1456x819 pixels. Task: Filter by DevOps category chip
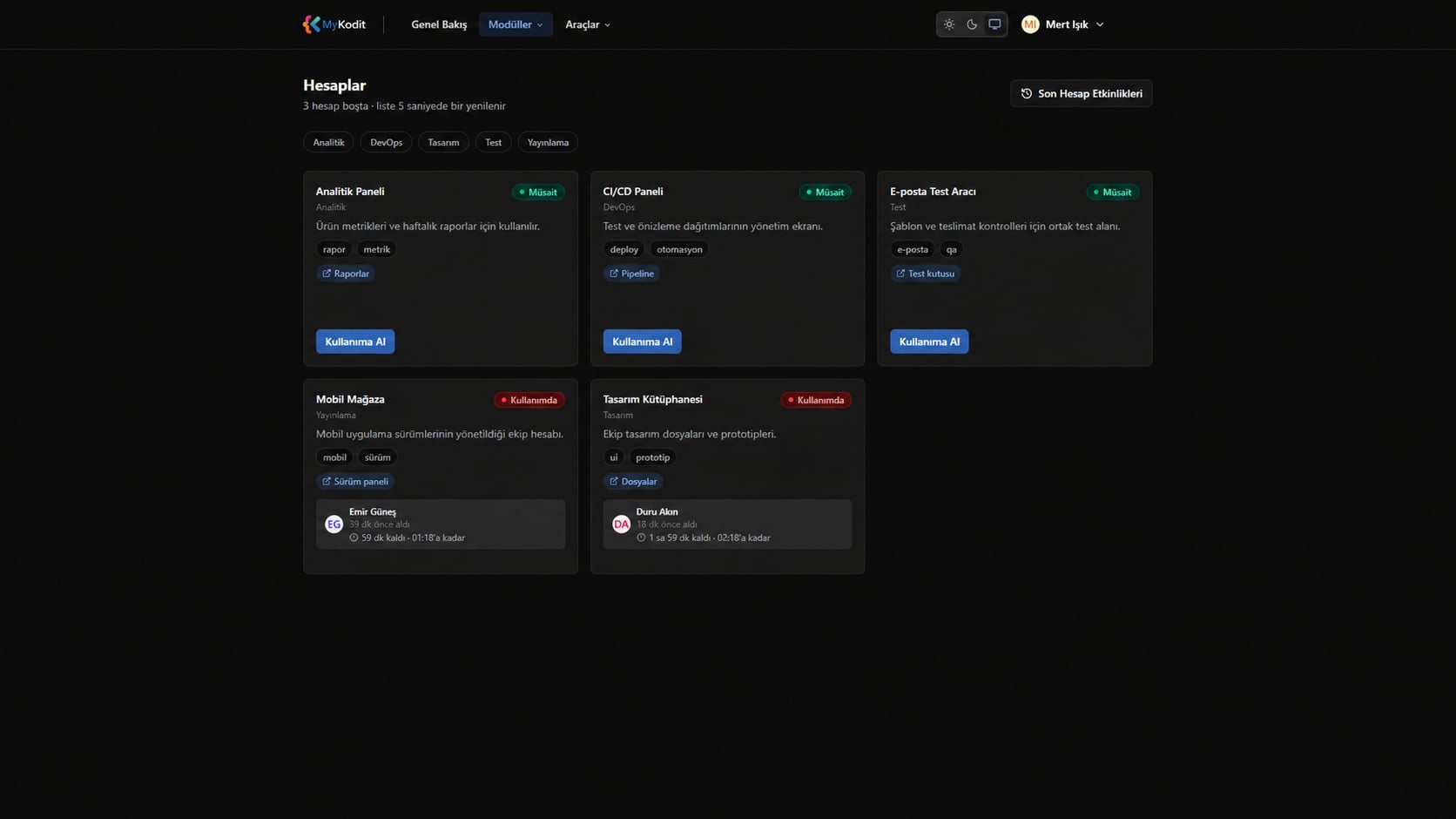(386, 142)
